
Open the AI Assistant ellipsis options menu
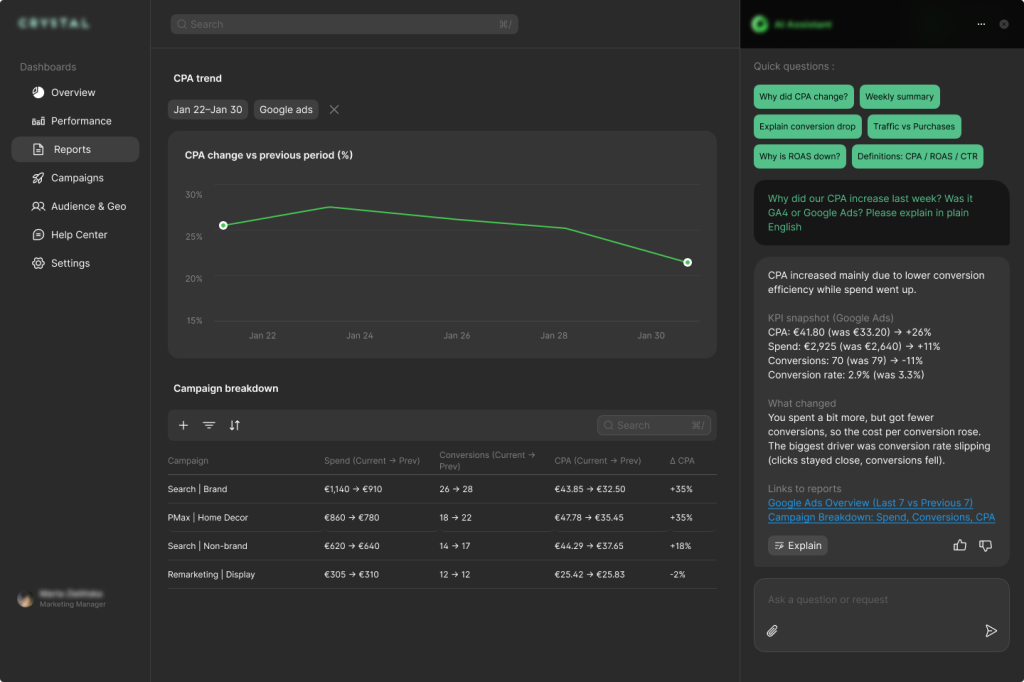pyautogui.click(x=981, y=24)
